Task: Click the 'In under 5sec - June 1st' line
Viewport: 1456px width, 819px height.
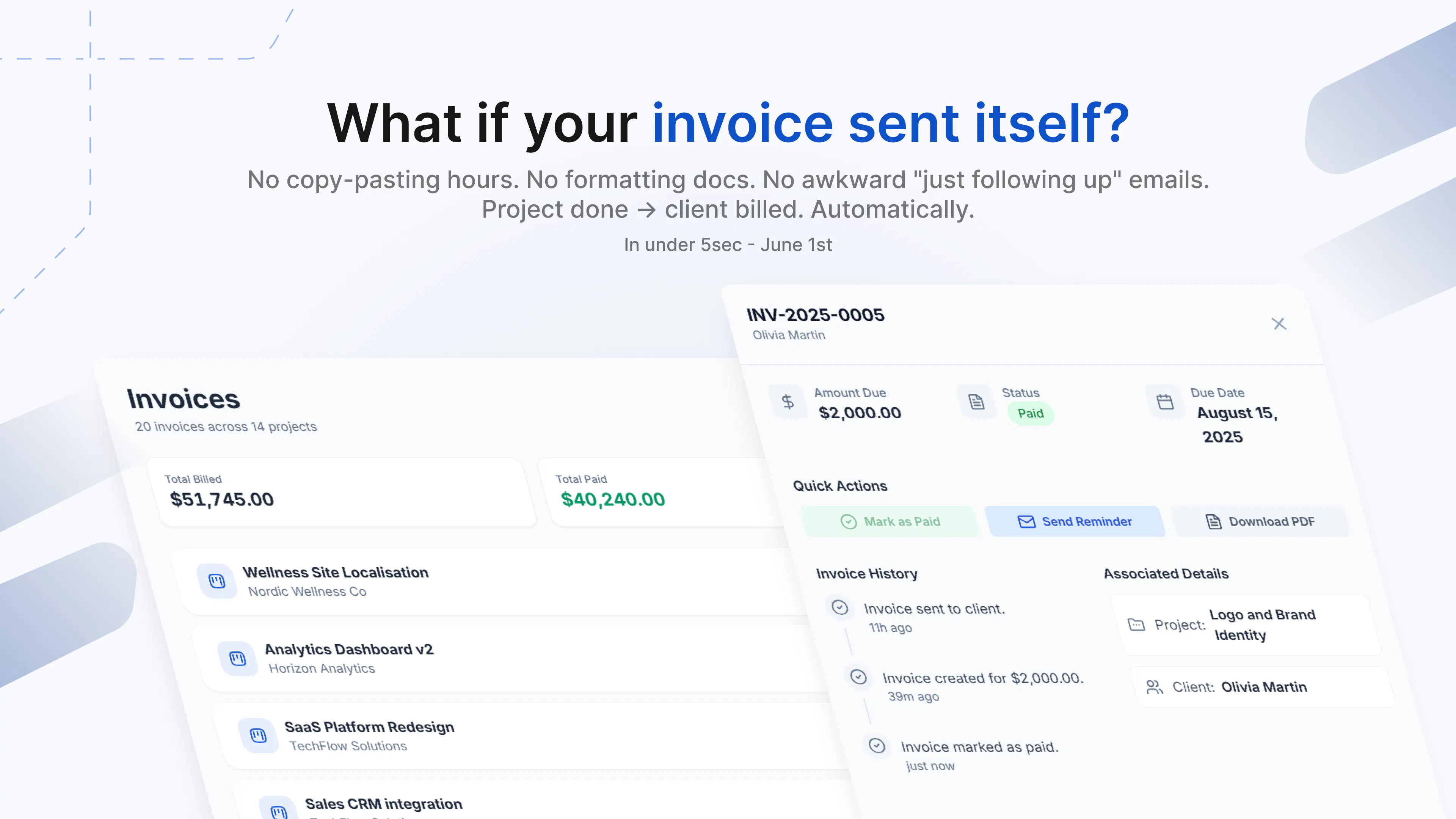Action: click(728, 245)
